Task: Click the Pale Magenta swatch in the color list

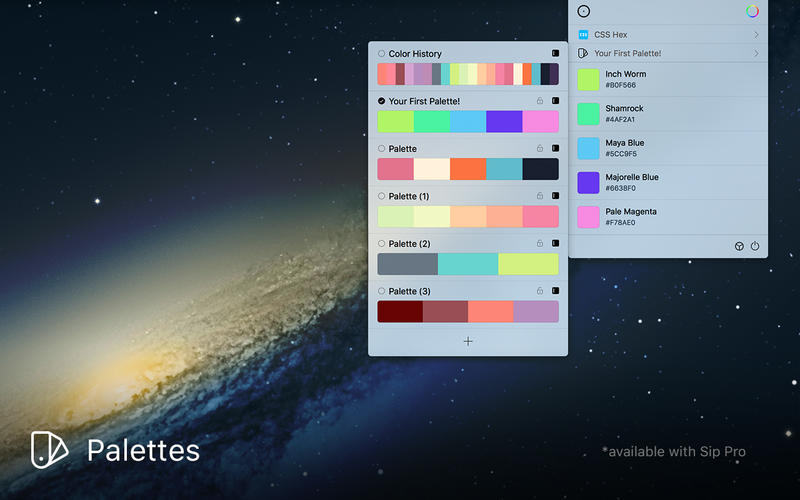Action: click(x=588, y=217)
